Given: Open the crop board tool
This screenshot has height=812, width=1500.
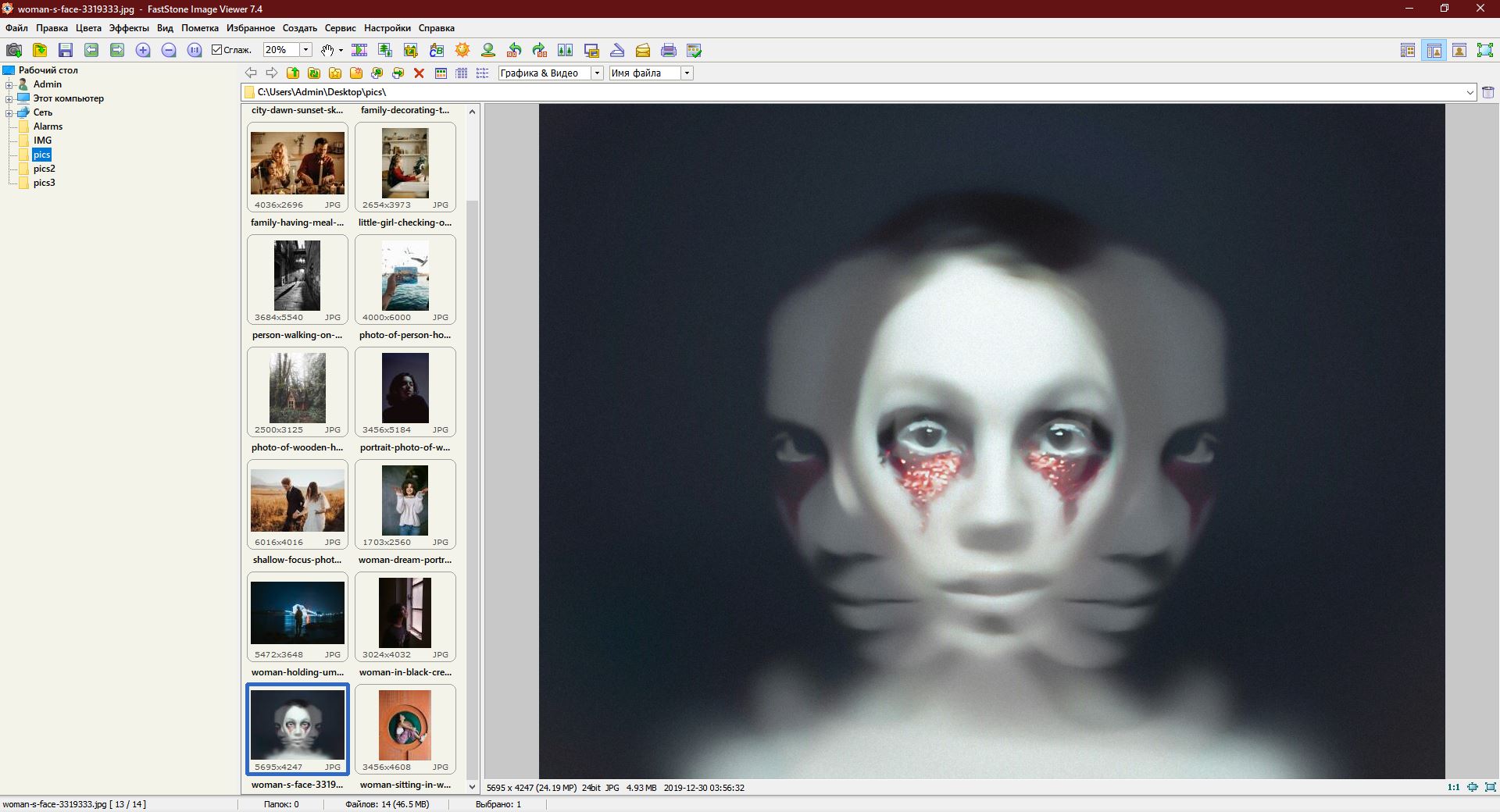Looking at the screenshot, I should (411, 50).
